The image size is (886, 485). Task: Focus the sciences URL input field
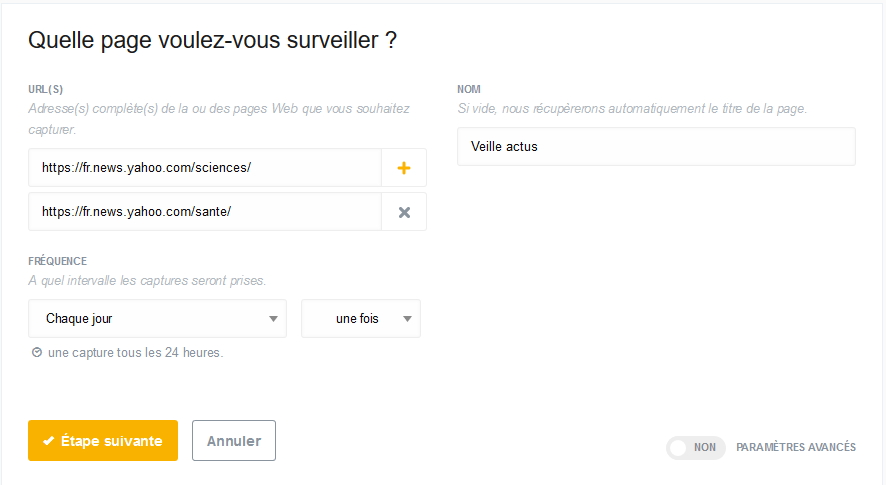[205, 168]
